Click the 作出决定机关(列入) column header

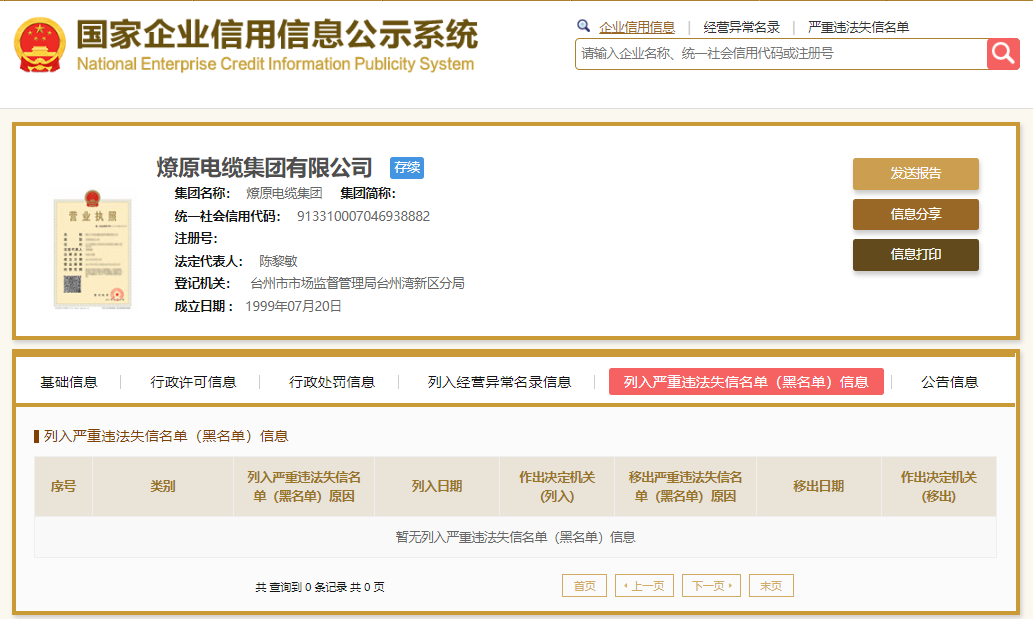[557, 487]
